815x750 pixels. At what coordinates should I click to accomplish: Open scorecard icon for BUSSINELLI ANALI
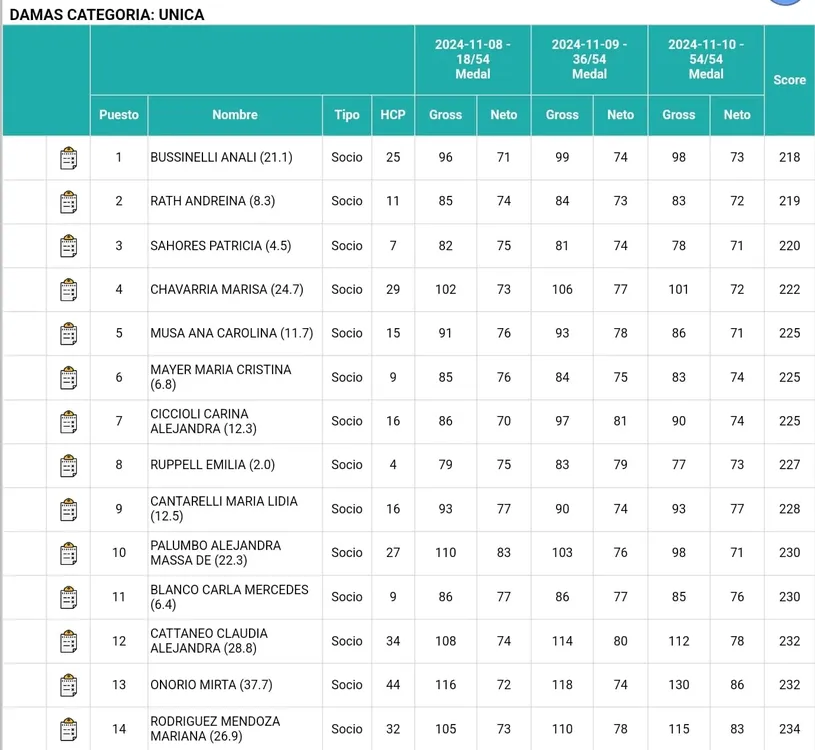tap(68, 158)
